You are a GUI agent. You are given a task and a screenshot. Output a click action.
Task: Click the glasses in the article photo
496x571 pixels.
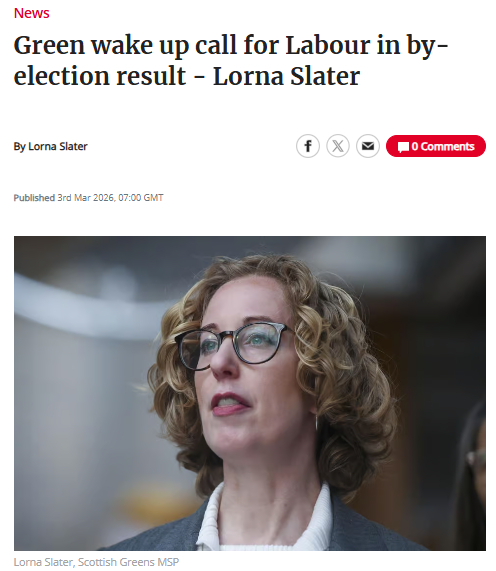point(232,346)
